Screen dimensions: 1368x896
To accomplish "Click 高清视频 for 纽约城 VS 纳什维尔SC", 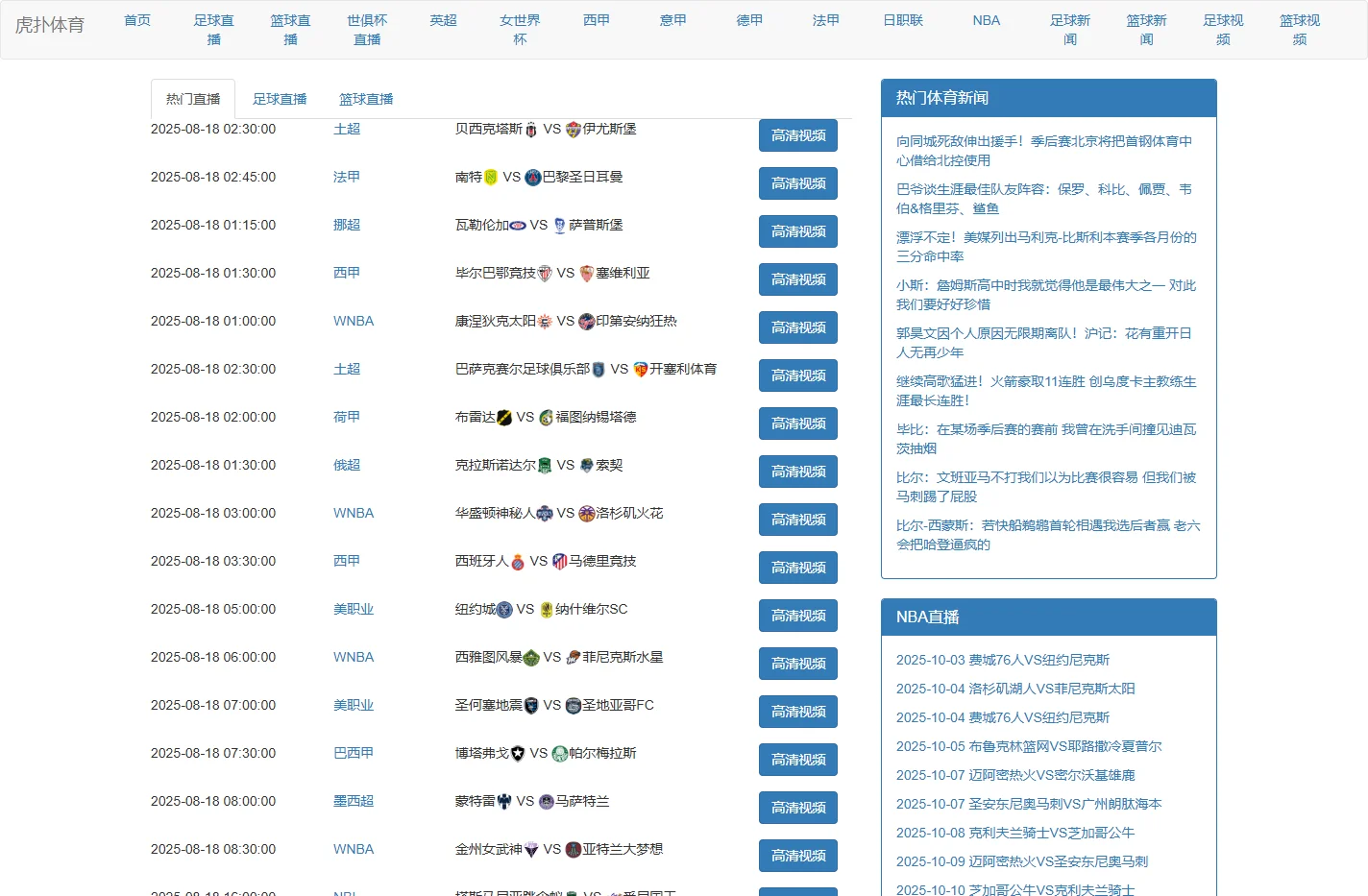I will [798, 616].
